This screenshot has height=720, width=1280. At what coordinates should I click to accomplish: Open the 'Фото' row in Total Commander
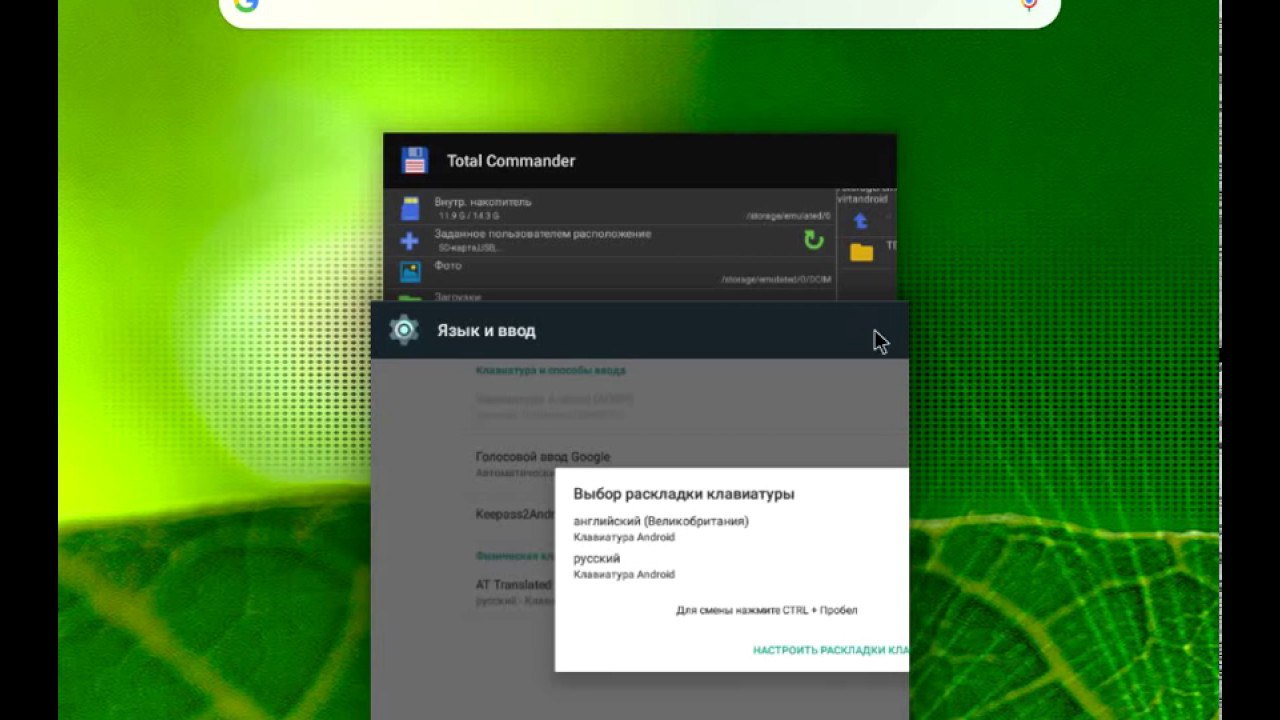click(610, 273)
